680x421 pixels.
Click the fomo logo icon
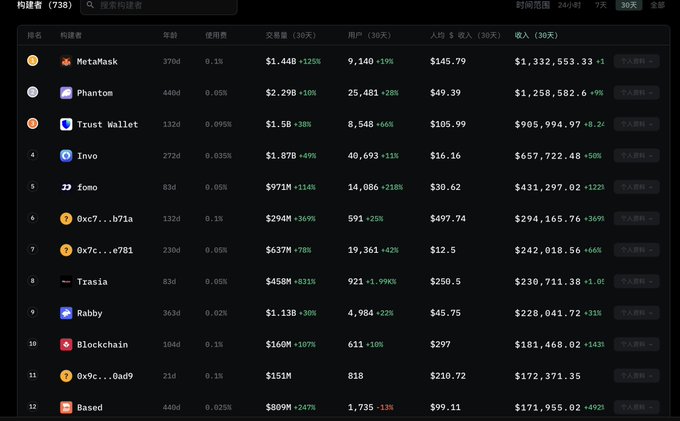[66, 187]
